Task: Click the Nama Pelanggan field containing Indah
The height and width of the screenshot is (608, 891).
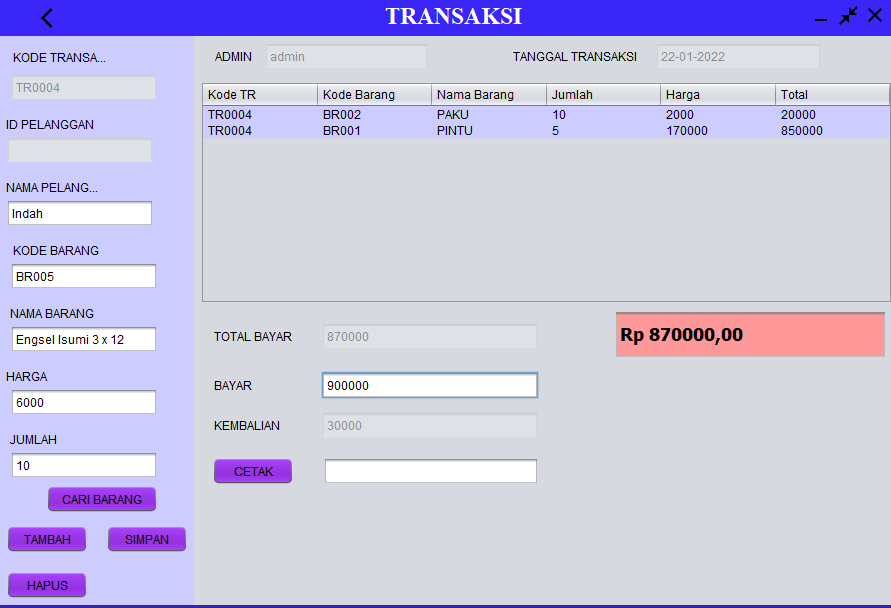Action: pos(80,213)
